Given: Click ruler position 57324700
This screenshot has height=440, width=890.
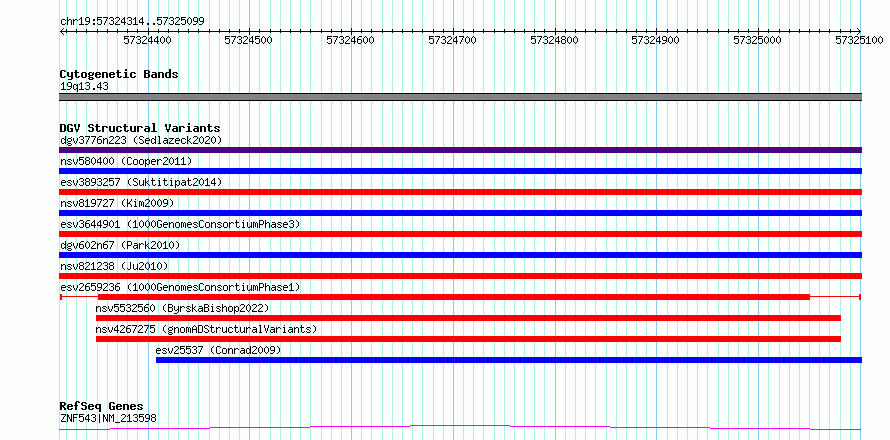Looking at the screenshot, I should [x=452, y=40].
